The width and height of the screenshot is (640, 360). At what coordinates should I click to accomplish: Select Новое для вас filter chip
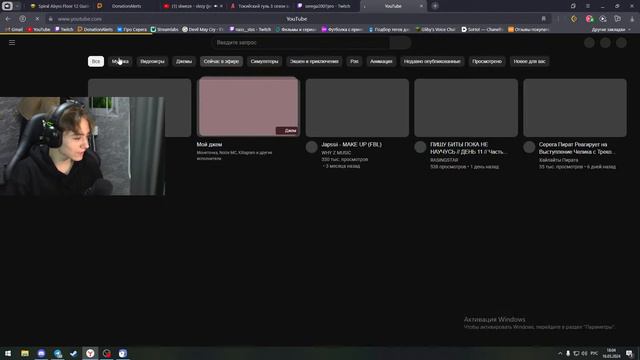529,61
